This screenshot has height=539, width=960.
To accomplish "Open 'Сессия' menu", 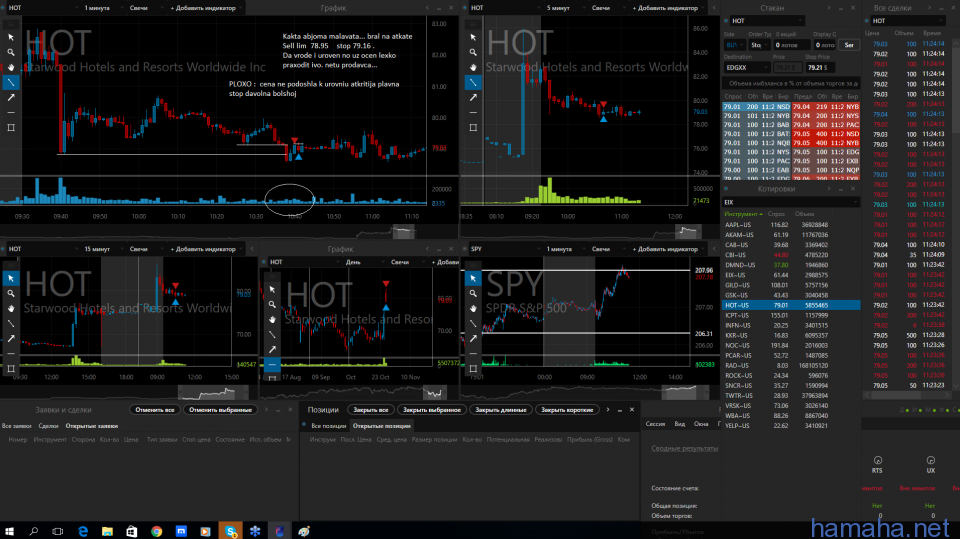I will click(x=655, y=424).
